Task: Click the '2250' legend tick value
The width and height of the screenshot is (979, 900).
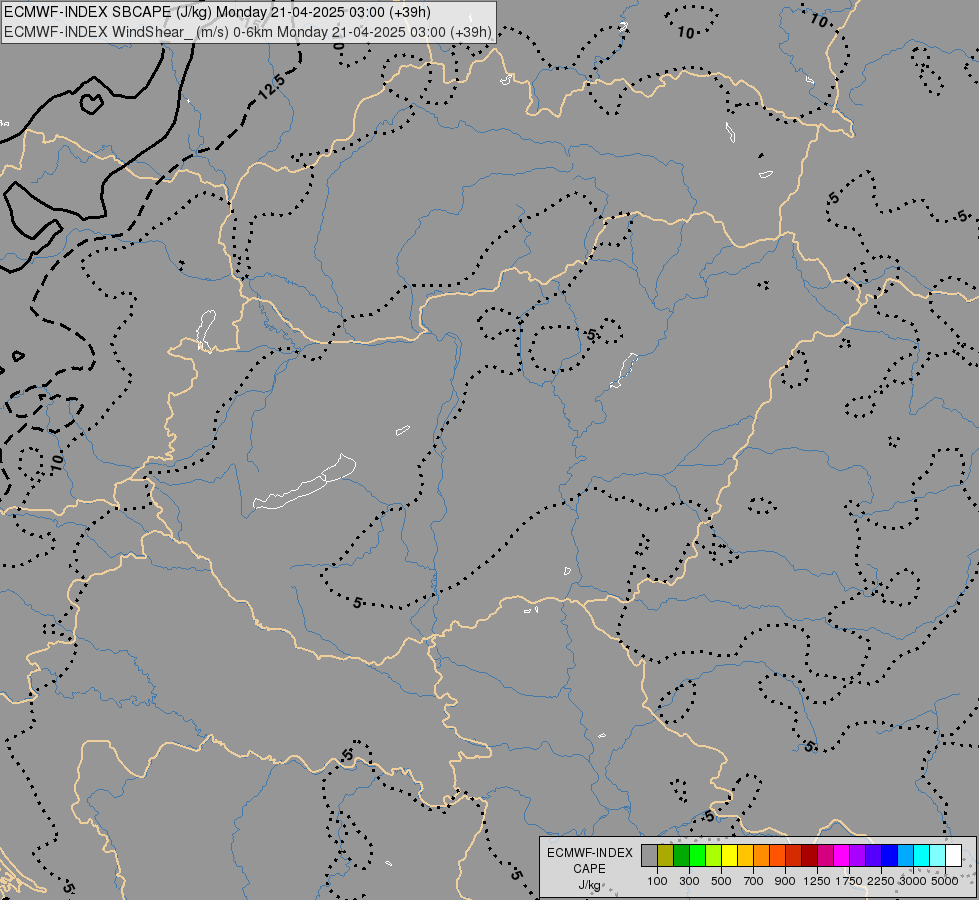Action: [881, 881]
